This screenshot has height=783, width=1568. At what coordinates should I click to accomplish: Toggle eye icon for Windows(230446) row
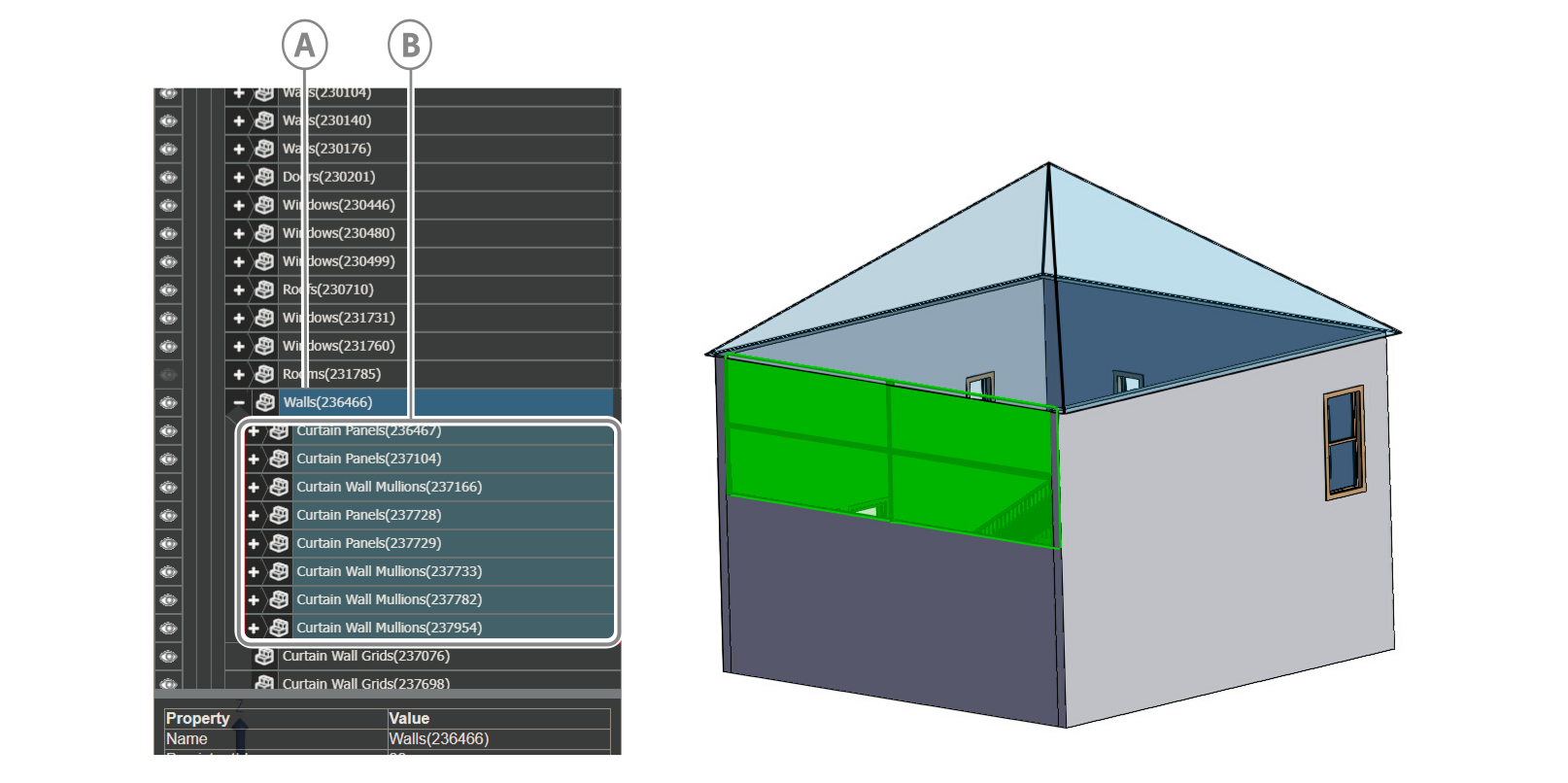168,205
